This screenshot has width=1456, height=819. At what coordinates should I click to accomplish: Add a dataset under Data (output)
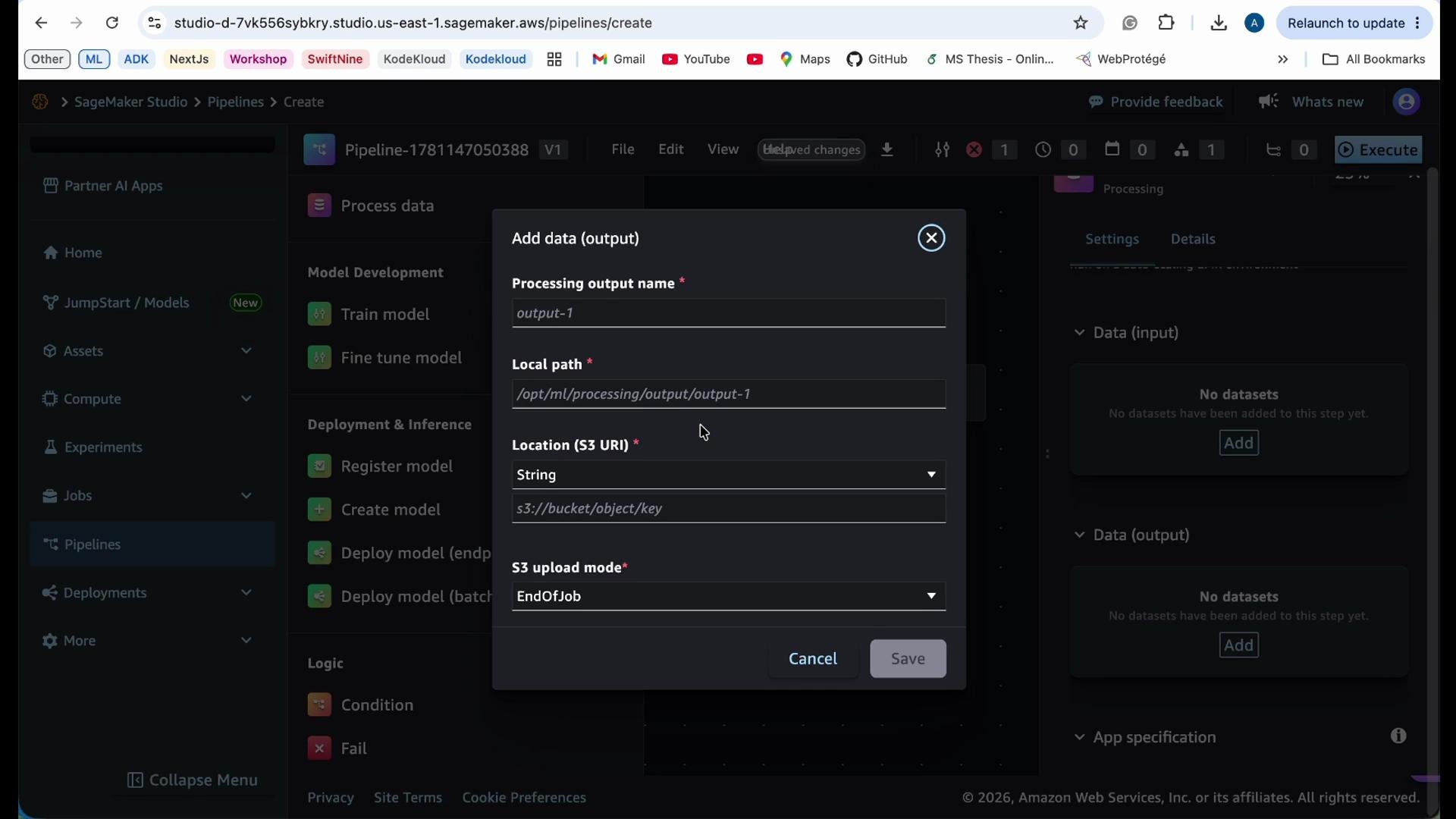point(1239,645)
